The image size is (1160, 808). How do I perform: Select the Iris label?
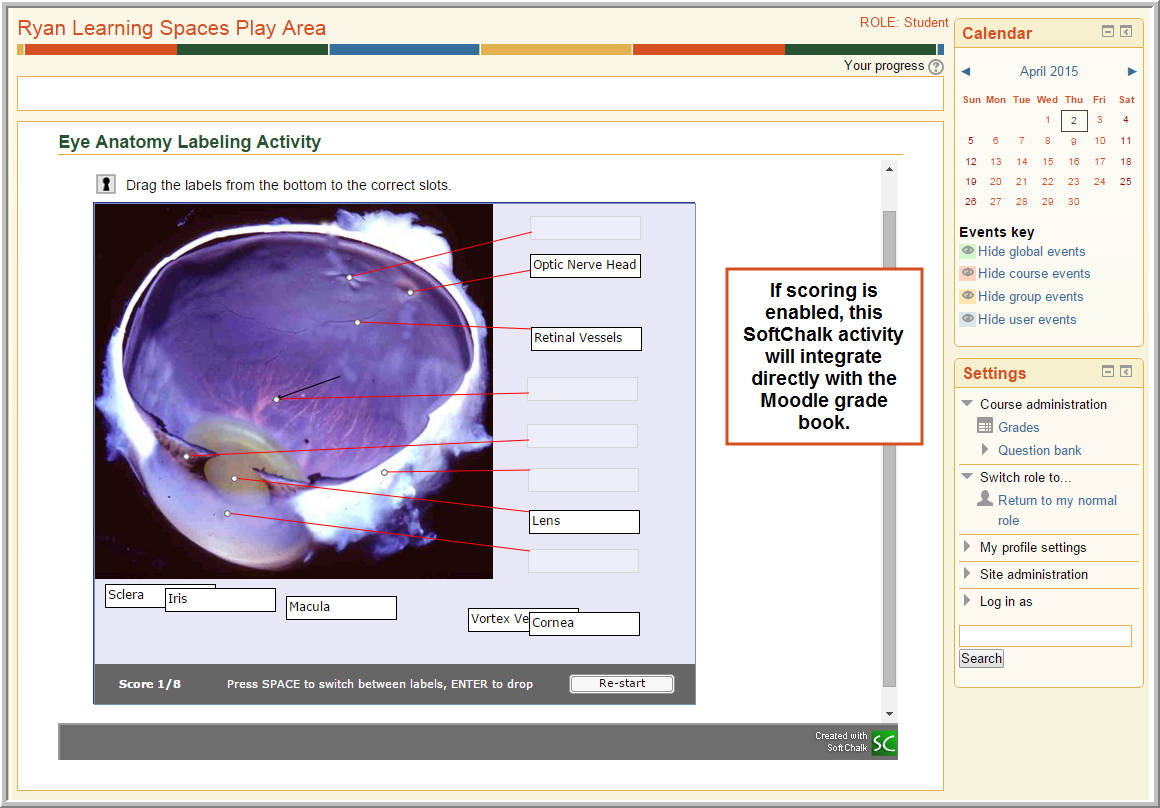220,599
